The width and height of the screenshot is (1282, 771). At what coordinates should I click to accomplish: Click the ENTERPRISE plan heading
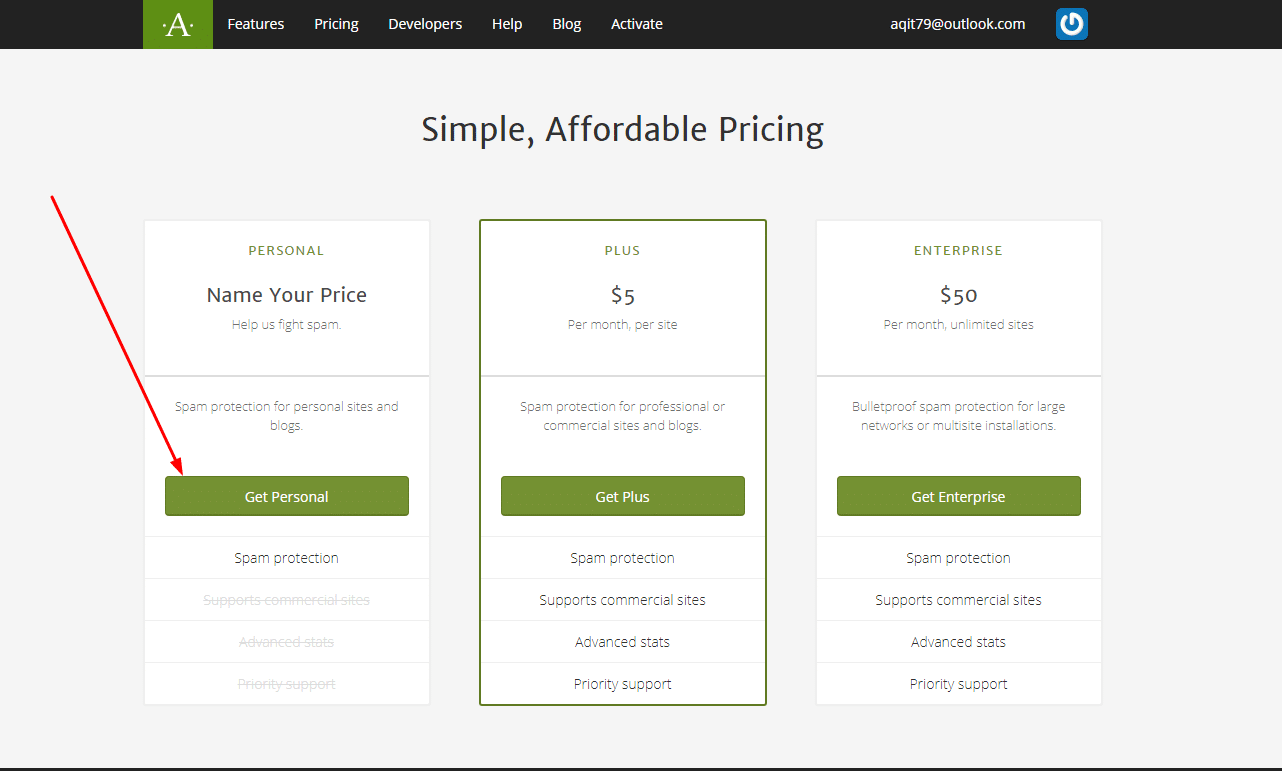[958, 251]
